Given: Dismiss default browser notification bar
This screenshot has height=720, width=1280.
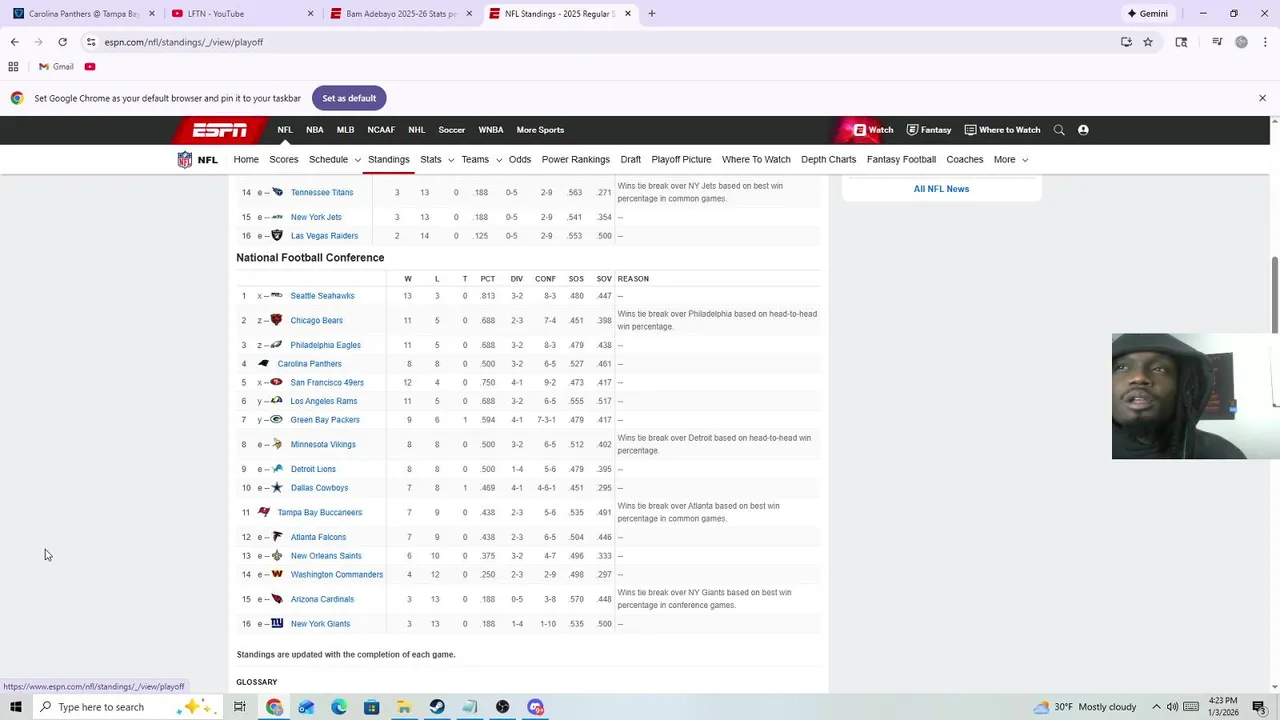Looking at the screenshot, I should [1262, 98].
